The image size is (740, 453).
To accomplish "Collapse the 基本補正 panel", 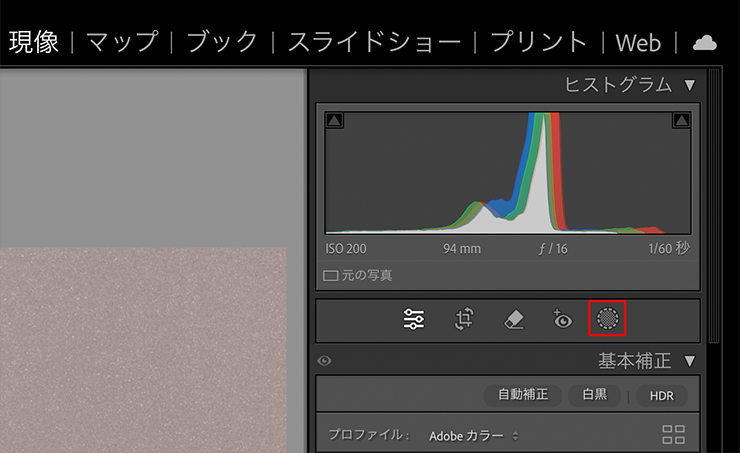I will point(689,360).
